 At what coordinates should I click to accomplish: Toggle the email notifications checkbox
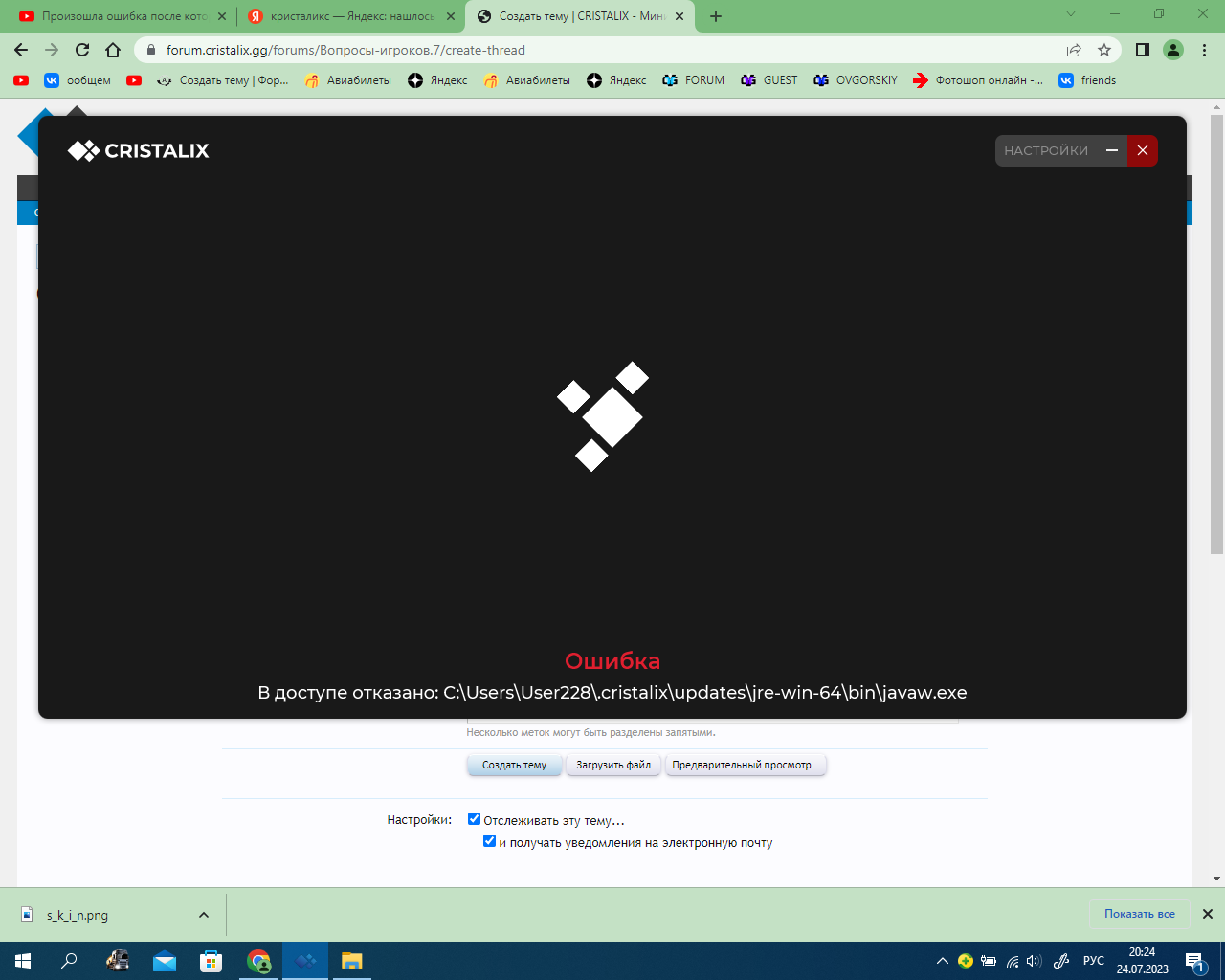(x=489, y=841)
